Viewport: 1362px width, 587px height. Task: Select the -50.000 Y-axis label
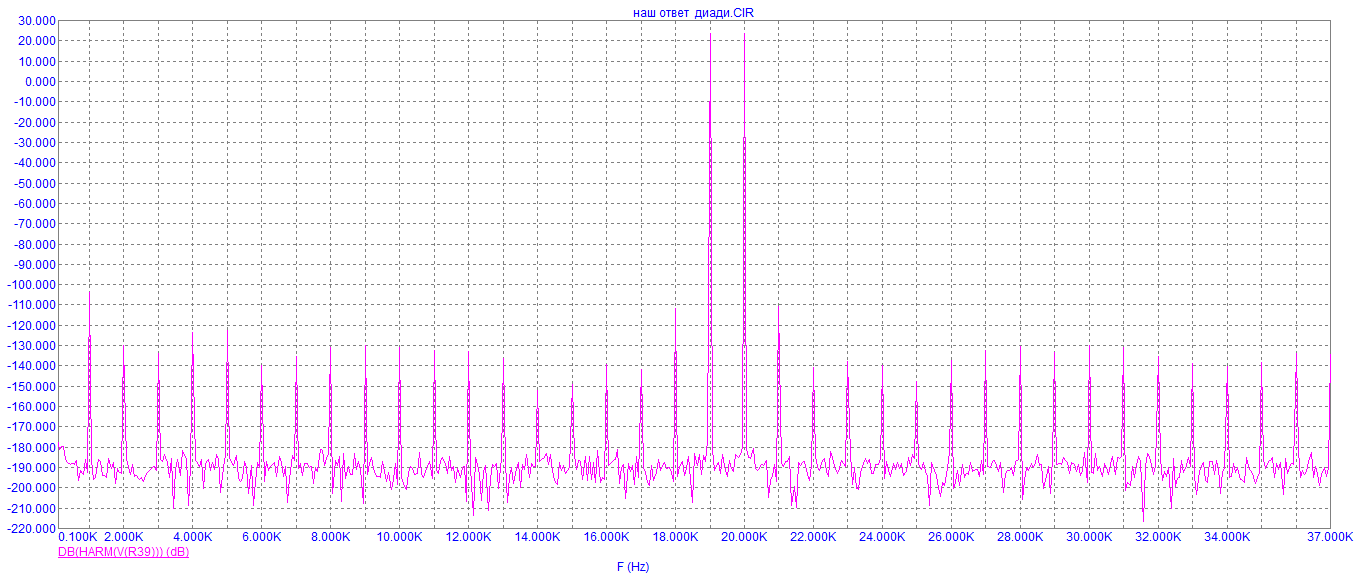(x=36, y=183)
